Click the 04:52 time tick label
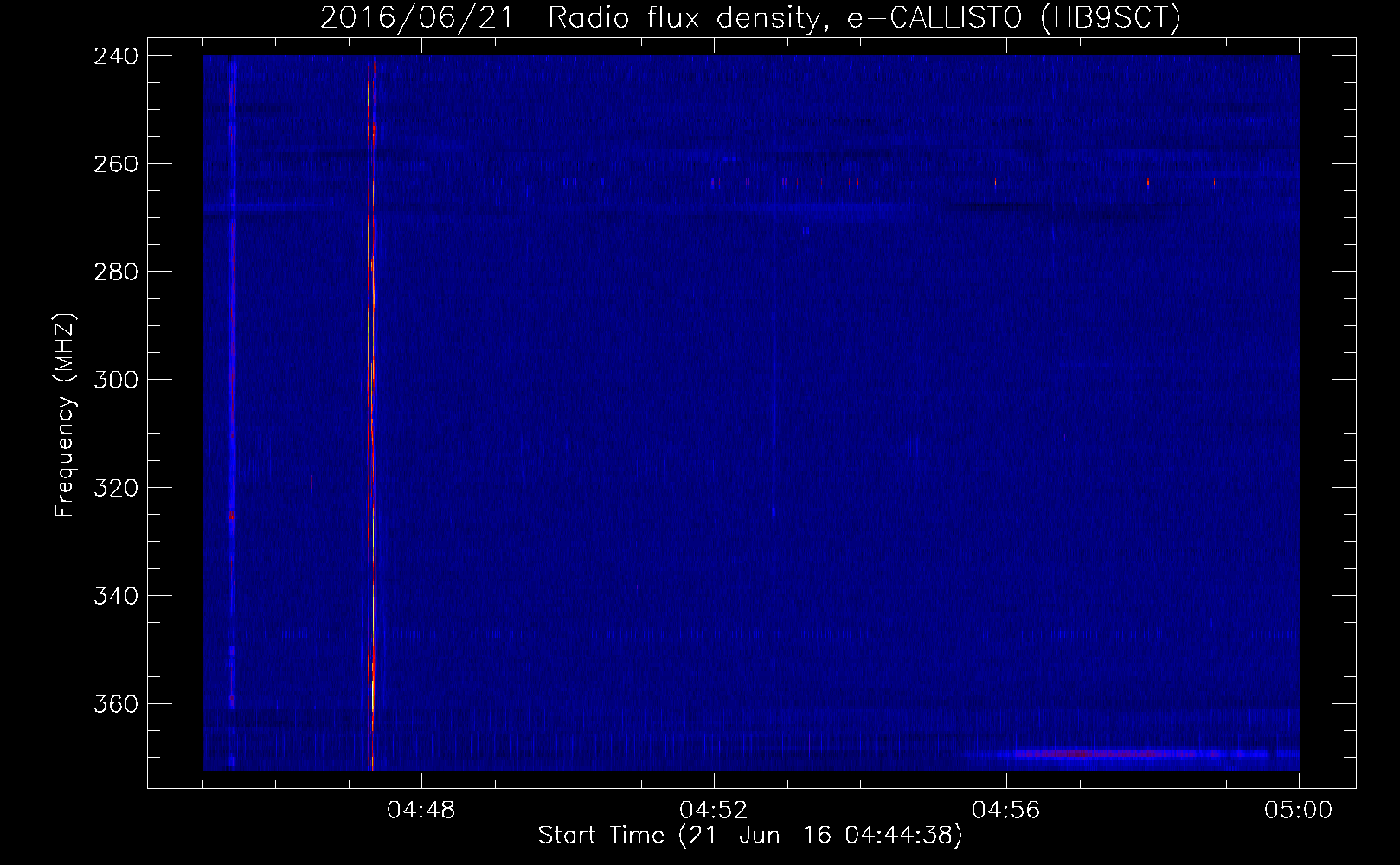The image size is (1400, 865). point(714,811)
